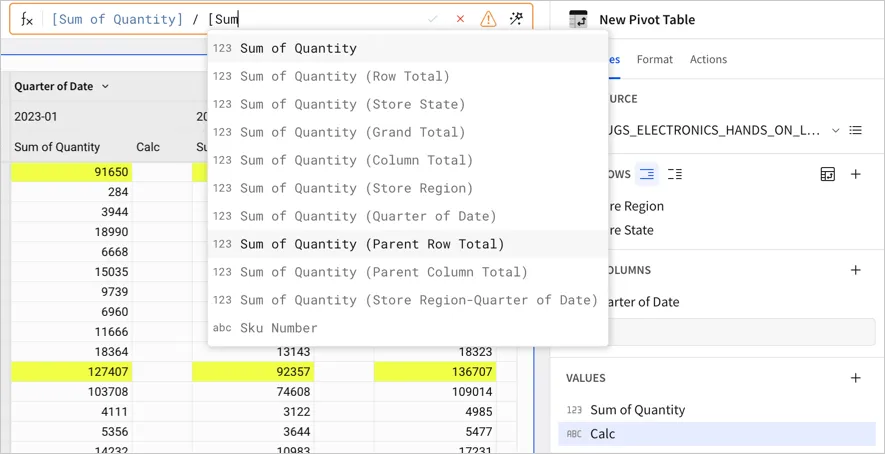Select the cell with 11666

[72, 331]
